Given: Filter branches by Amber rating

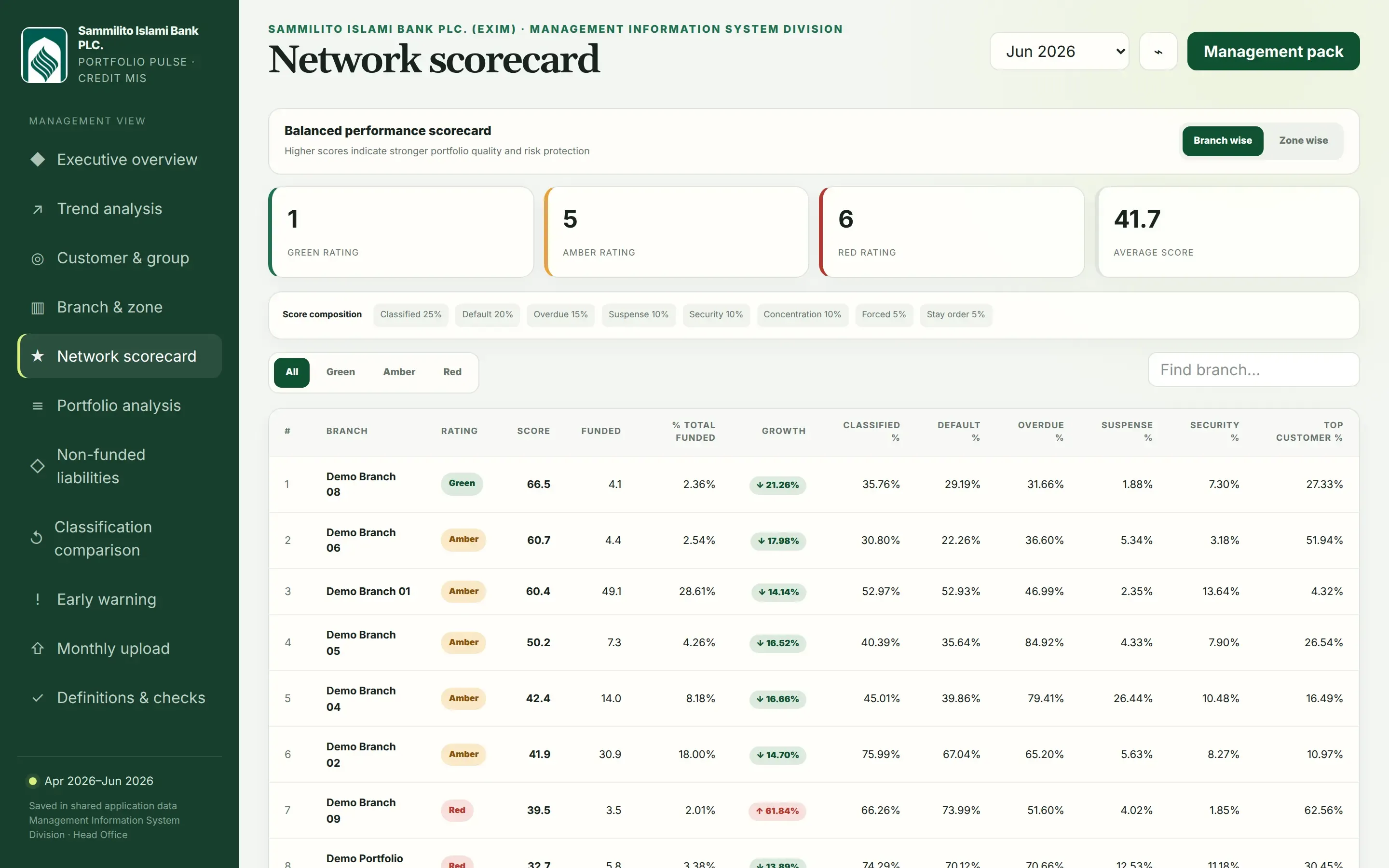Looking at the screenshot, I should click(x=399, y=373).
